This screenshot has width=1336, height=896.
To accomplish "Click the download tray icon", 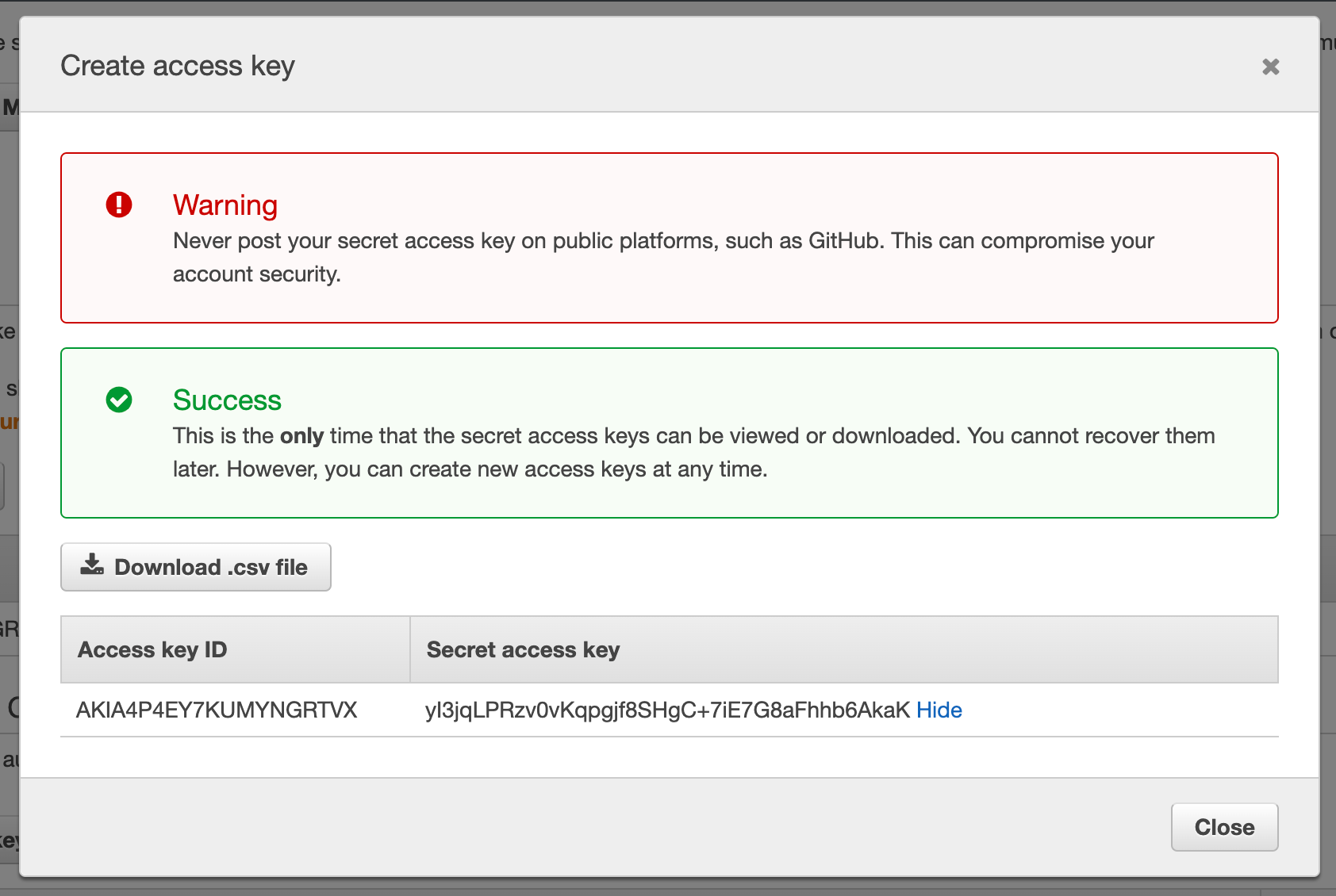I will pyautogui.click(x=92, y=565).
